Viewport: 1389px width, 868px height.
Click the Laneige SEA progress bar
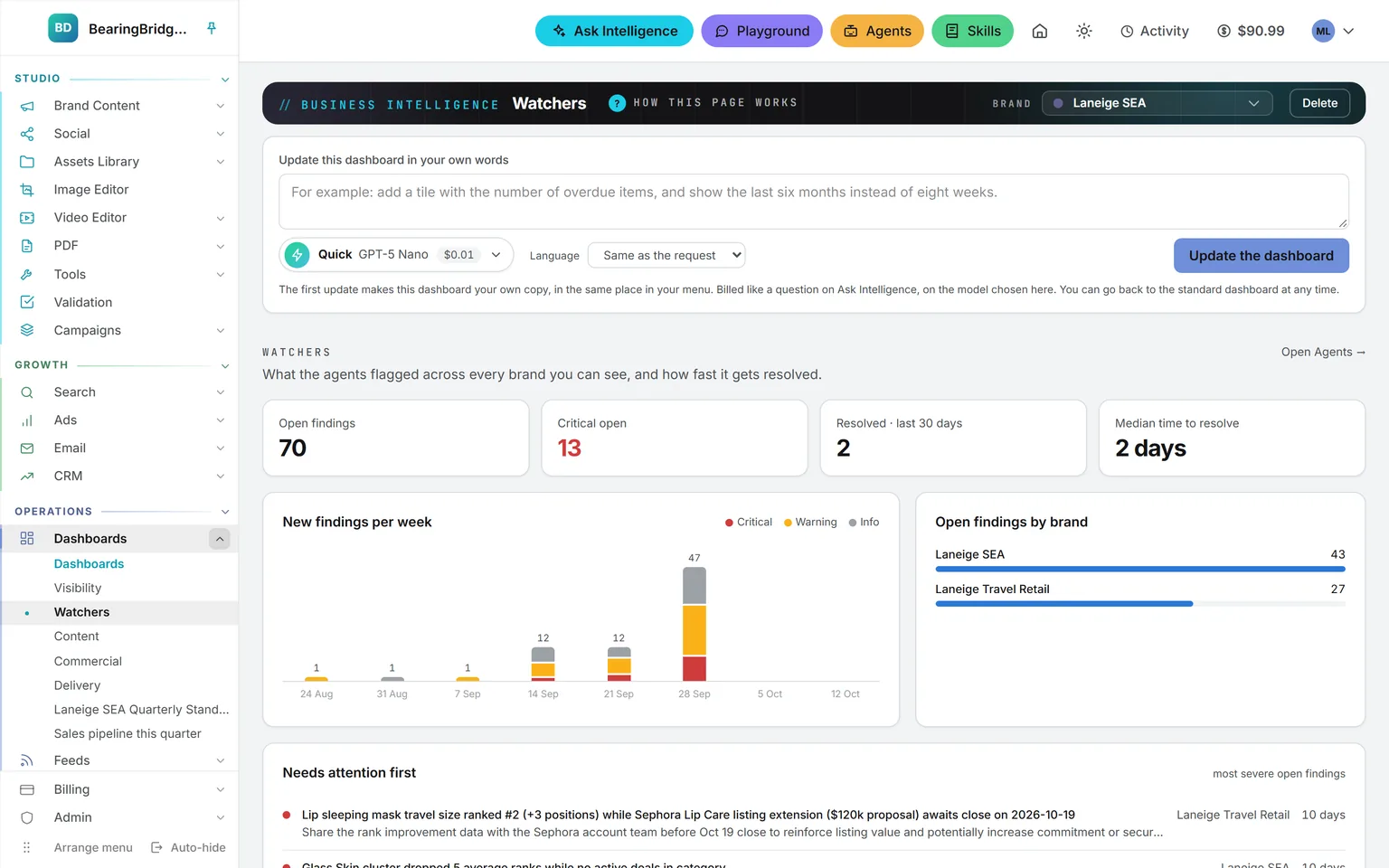[x=1140, y=569]
